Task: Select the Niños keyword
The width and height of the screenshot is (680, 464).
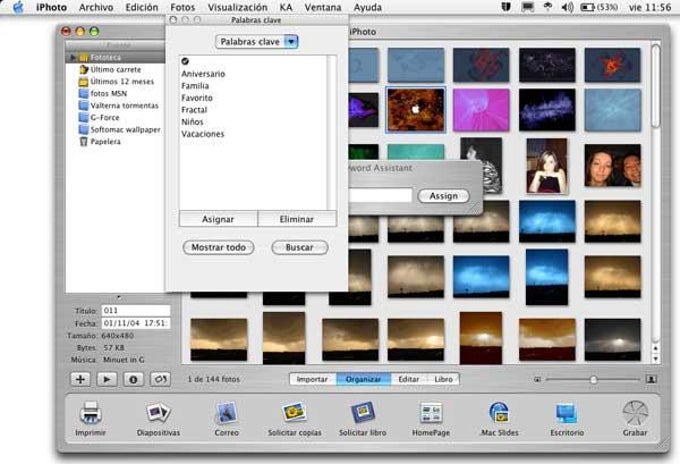Action: coord(192,122)
